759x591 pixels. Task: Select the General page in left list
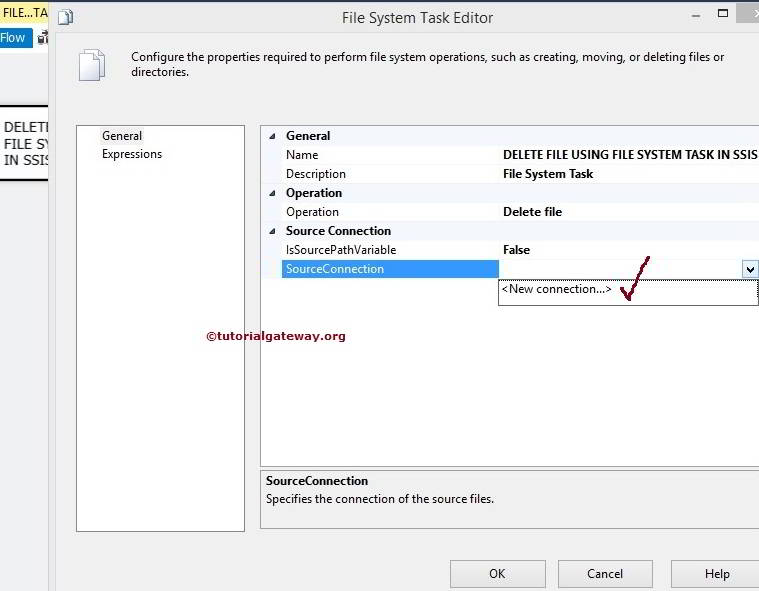tap(122, 136)
